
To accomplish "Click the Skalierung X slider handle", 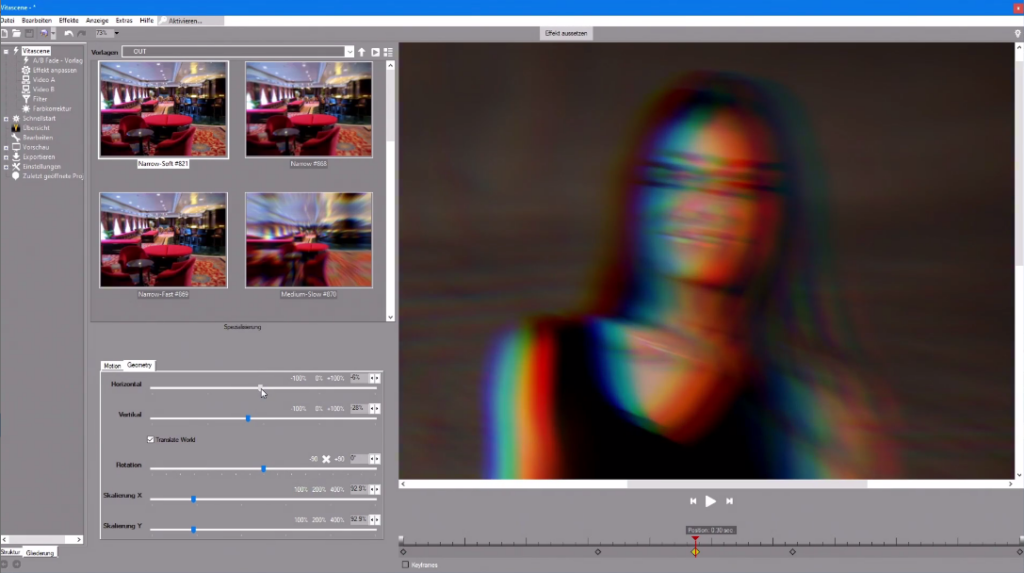I will coord(193,499).
